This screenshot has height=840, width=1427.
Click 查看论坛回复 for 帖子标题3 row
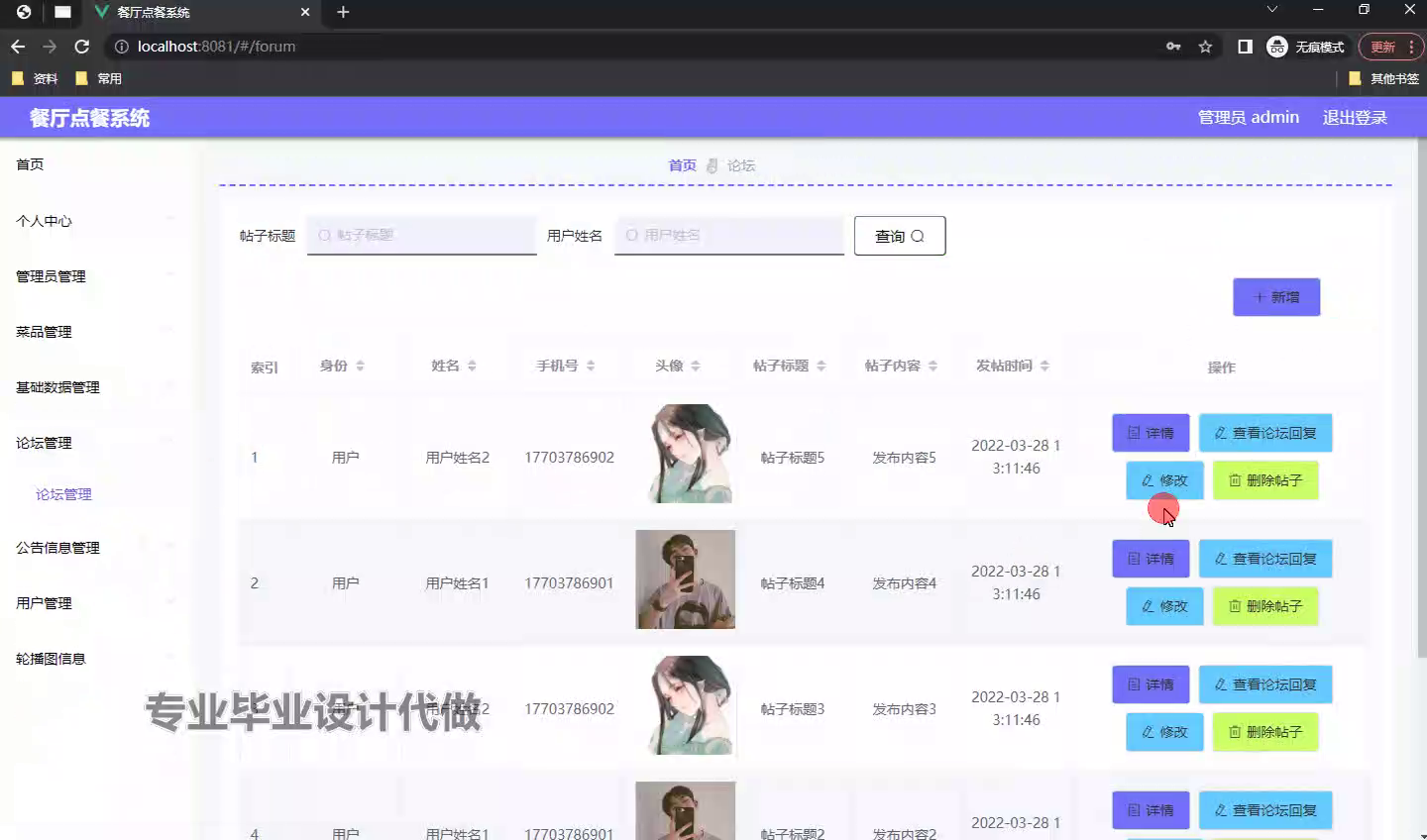tap(1265, 684)
